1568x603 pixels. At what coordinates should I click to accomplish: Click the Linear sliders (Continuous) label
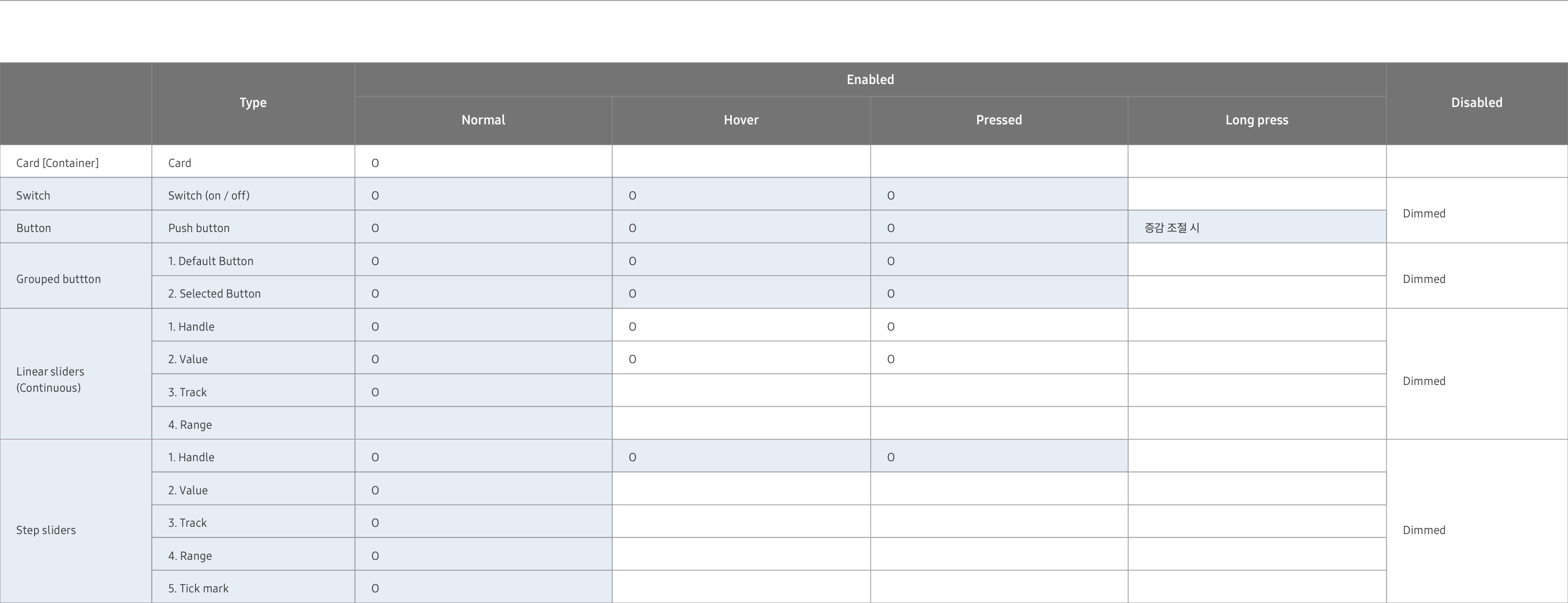(50, 379)
